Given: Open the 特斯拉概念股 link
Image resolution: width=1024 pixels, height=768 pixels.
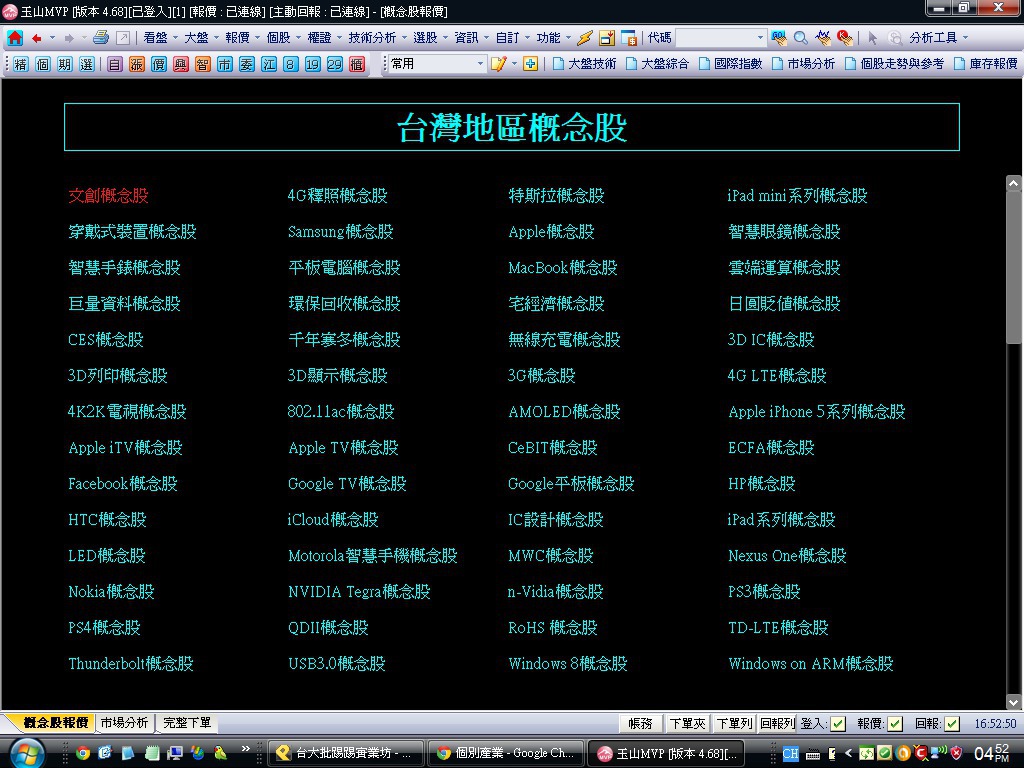Looking at the screenshot, I should (x=556, y=195).
